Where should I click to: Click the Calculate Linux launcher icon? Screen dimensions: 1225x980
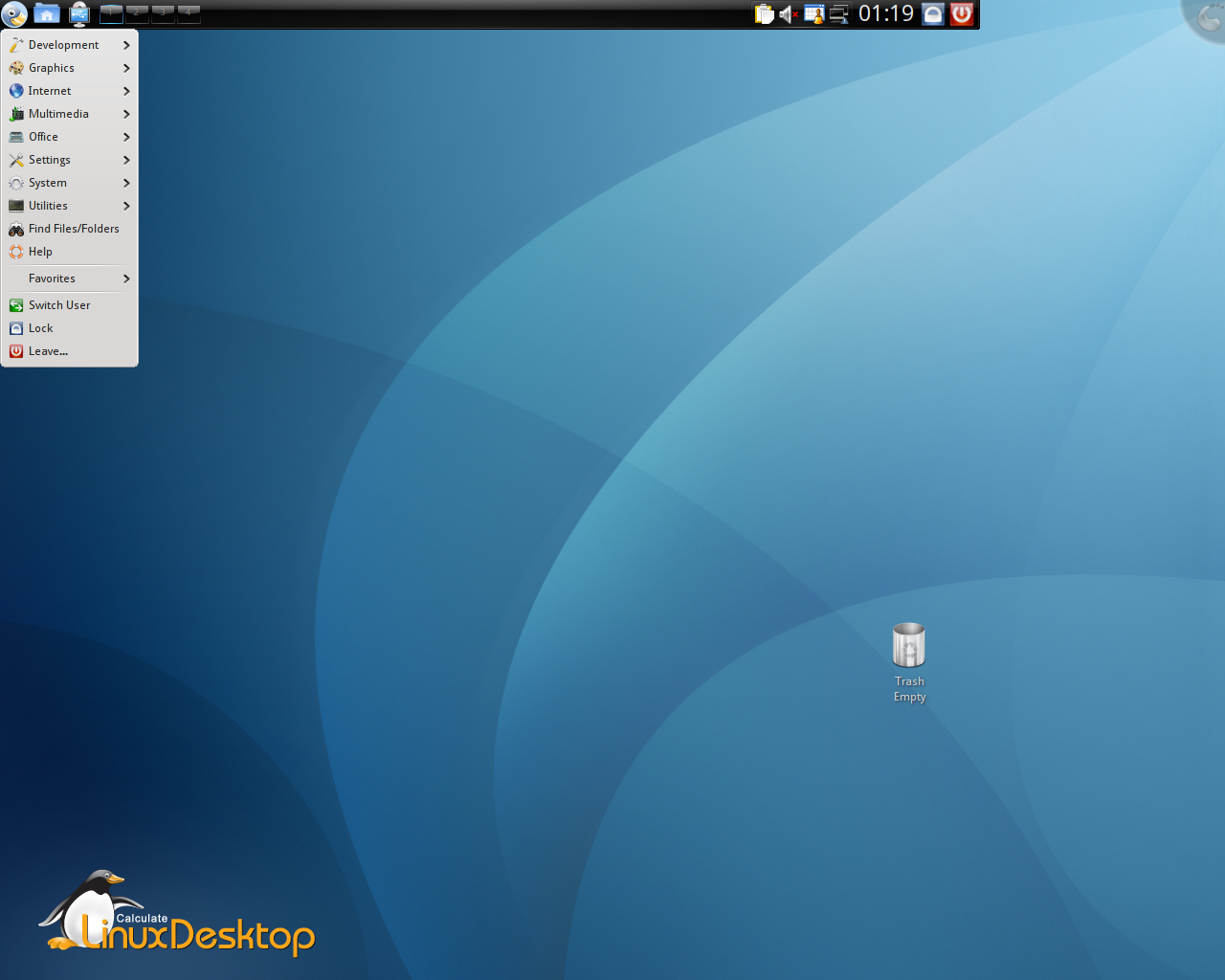click(x=14, y=13)
